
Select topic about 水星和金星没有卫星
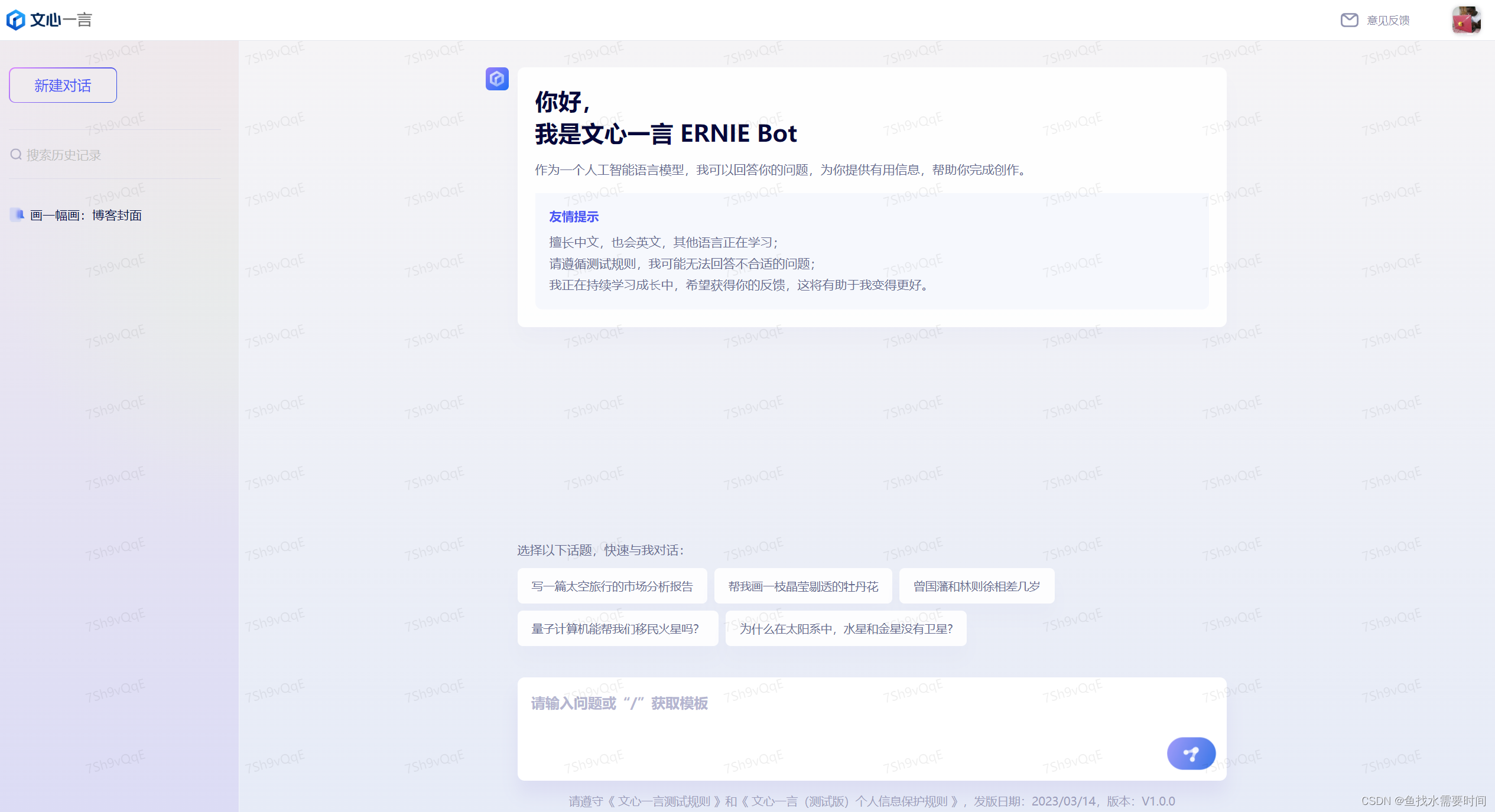[846, 629]
